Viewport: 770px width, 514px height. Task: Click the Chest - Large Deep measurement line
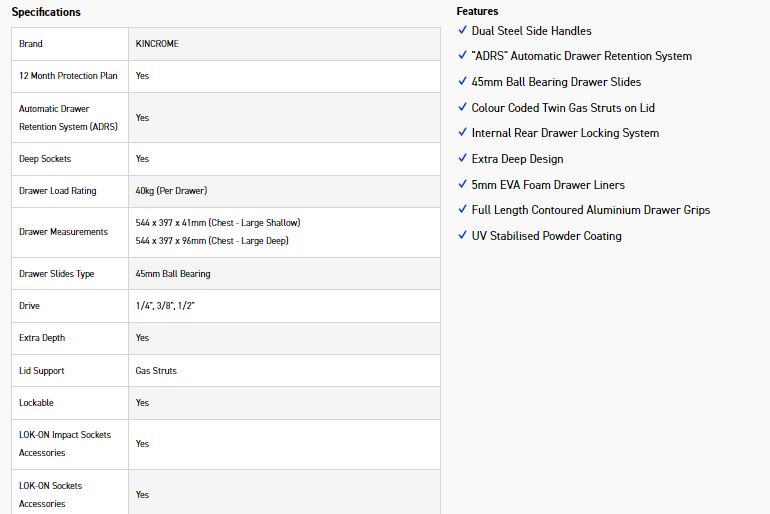pos(213,241)
